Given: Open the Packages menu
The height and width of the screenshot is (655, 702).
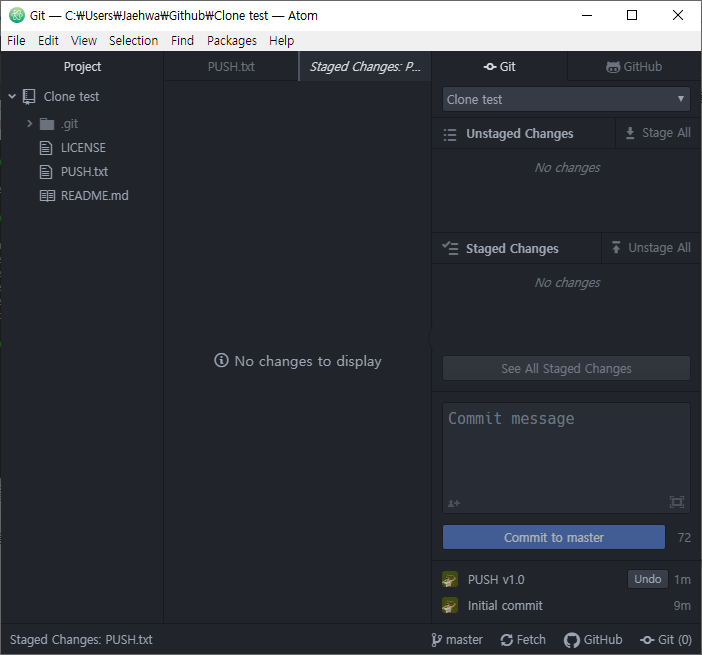Looking at the screenshot, I should 231,41.
